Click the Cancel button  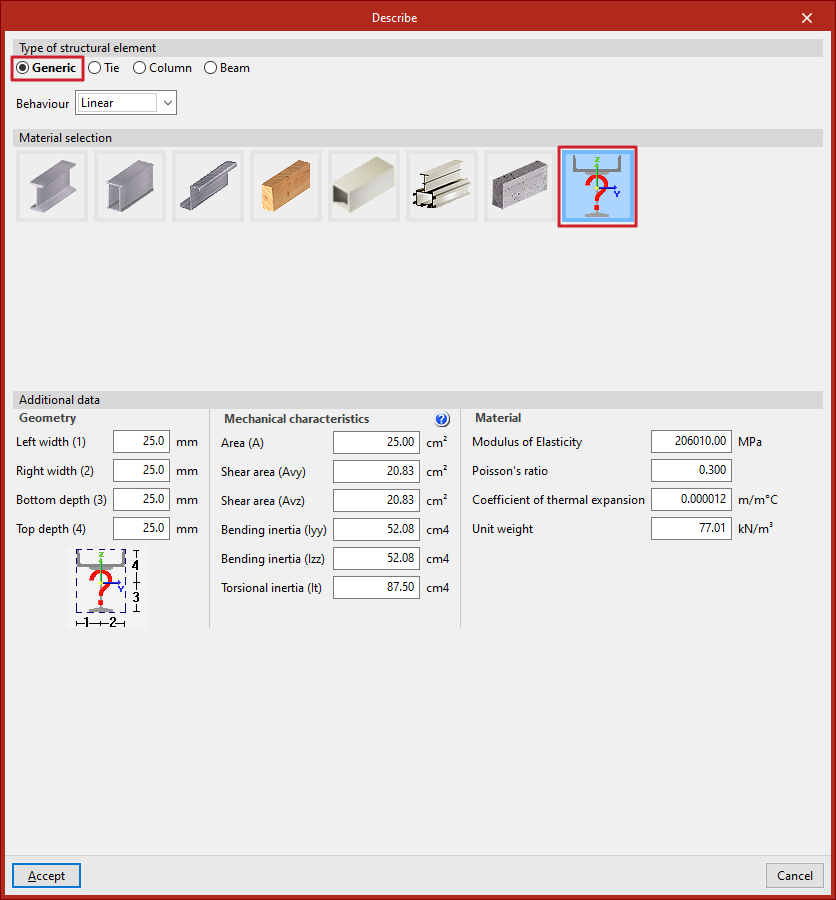pos(795,875)
